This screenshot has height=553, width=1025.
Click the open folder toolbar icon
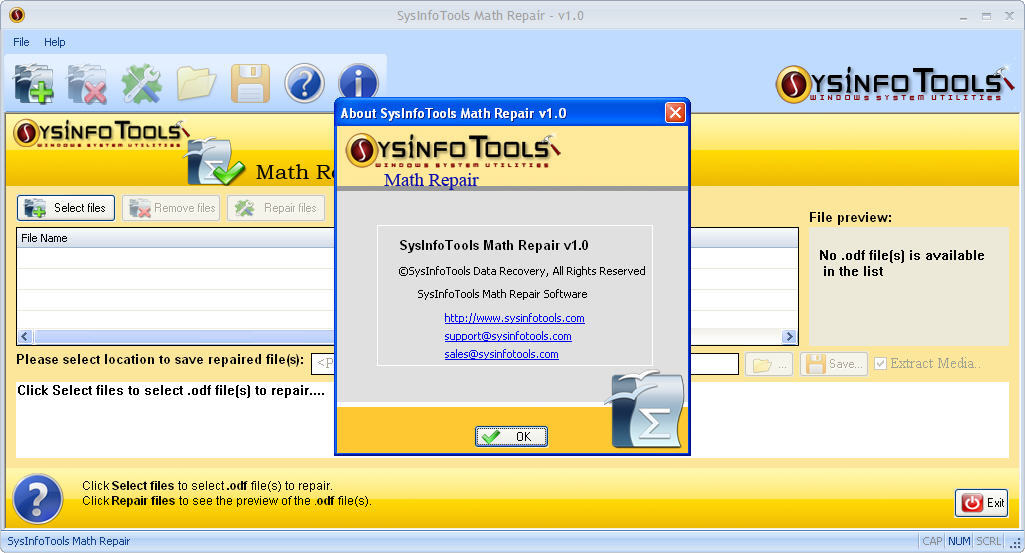tap(196, 84)
